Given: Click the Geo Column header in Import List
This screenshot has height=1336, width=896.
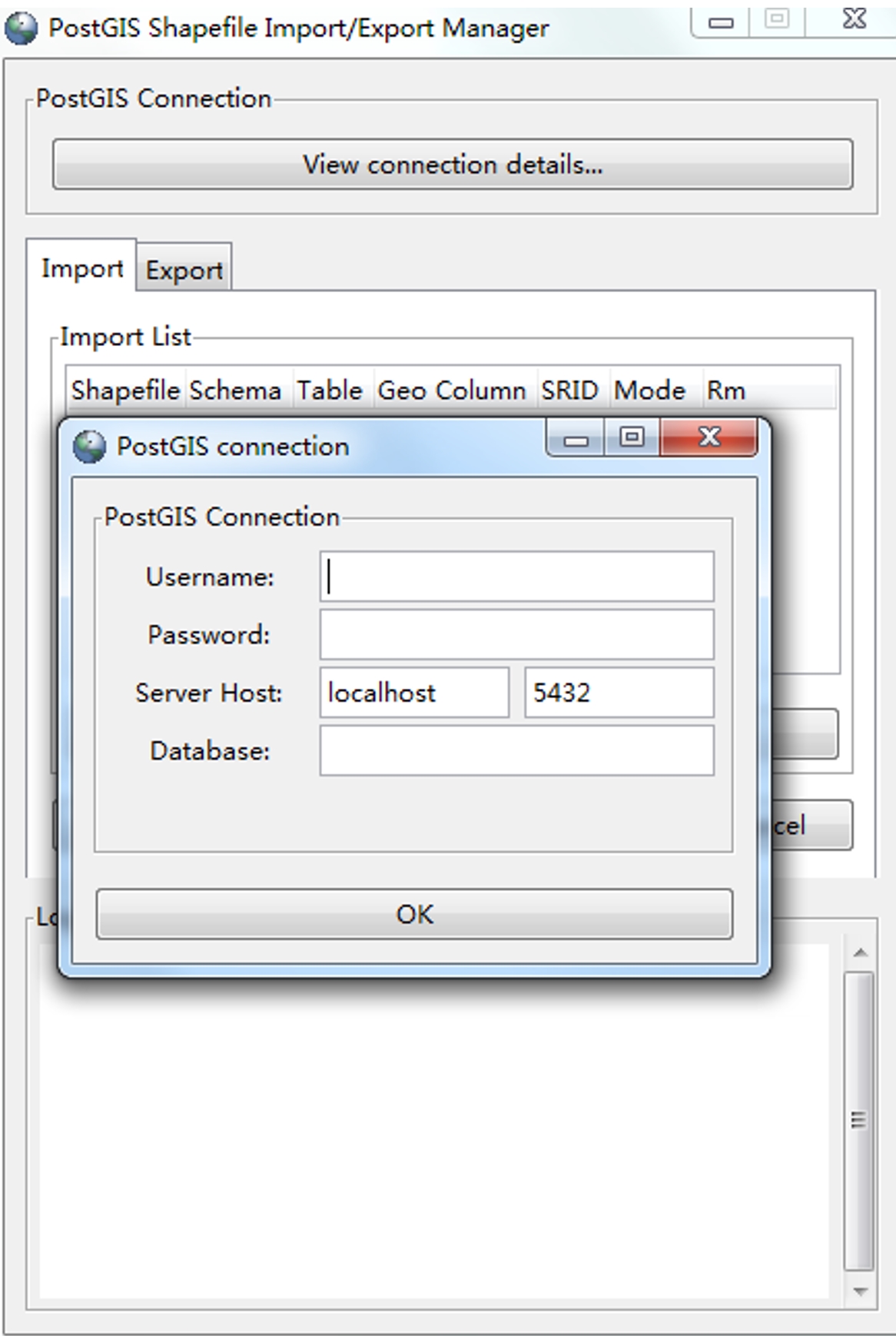Looking at the screenshot, I should tap(452, 390).
